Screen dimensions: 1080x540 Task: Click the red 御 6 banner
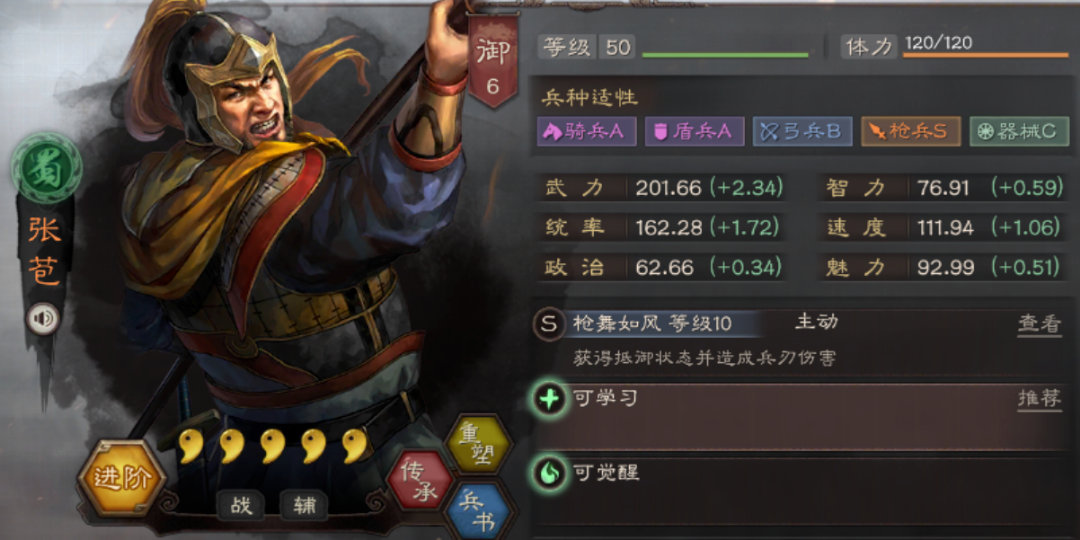492,62
